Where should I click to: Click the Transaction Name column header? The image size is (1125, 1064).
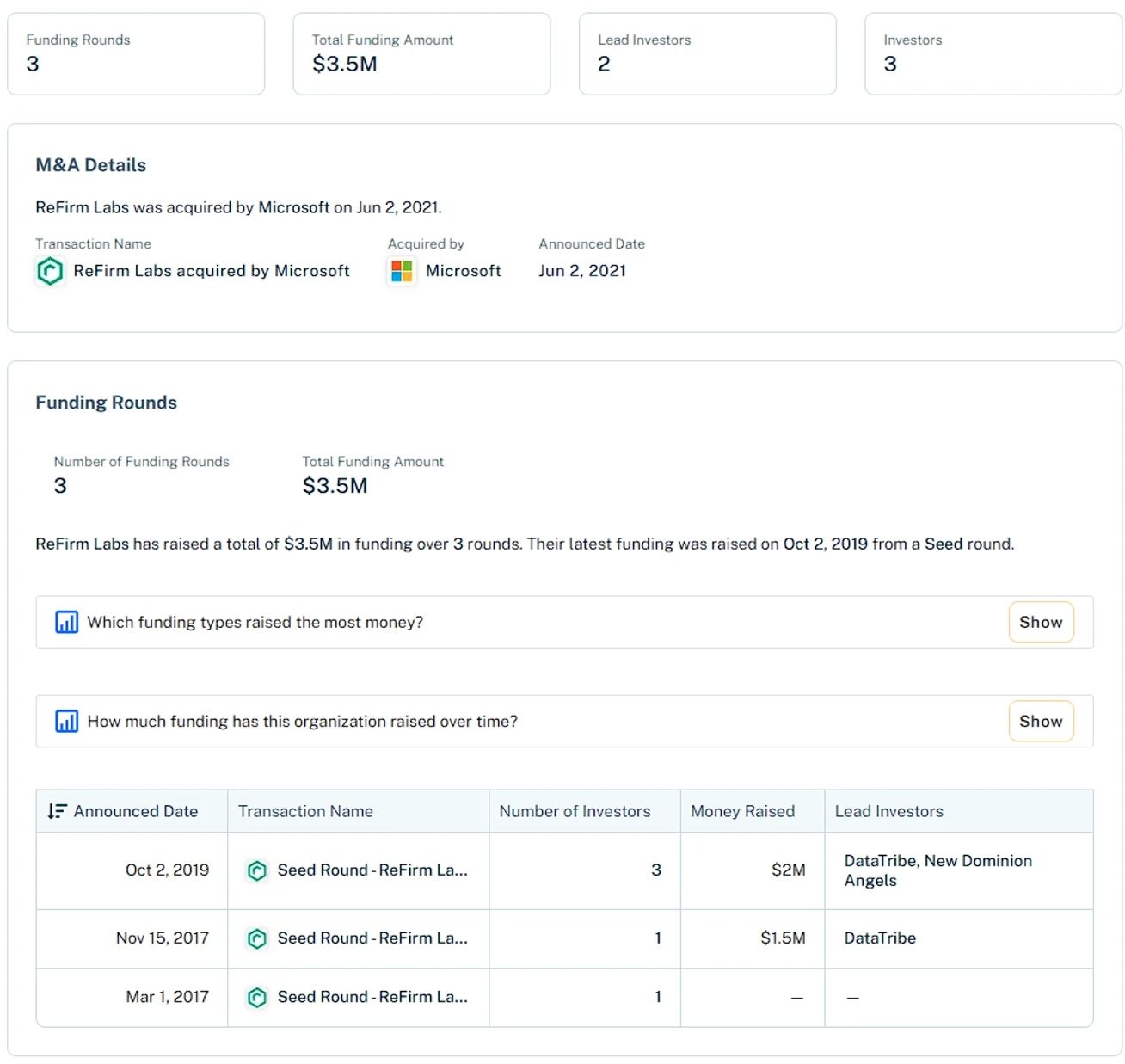click(358, 811)
